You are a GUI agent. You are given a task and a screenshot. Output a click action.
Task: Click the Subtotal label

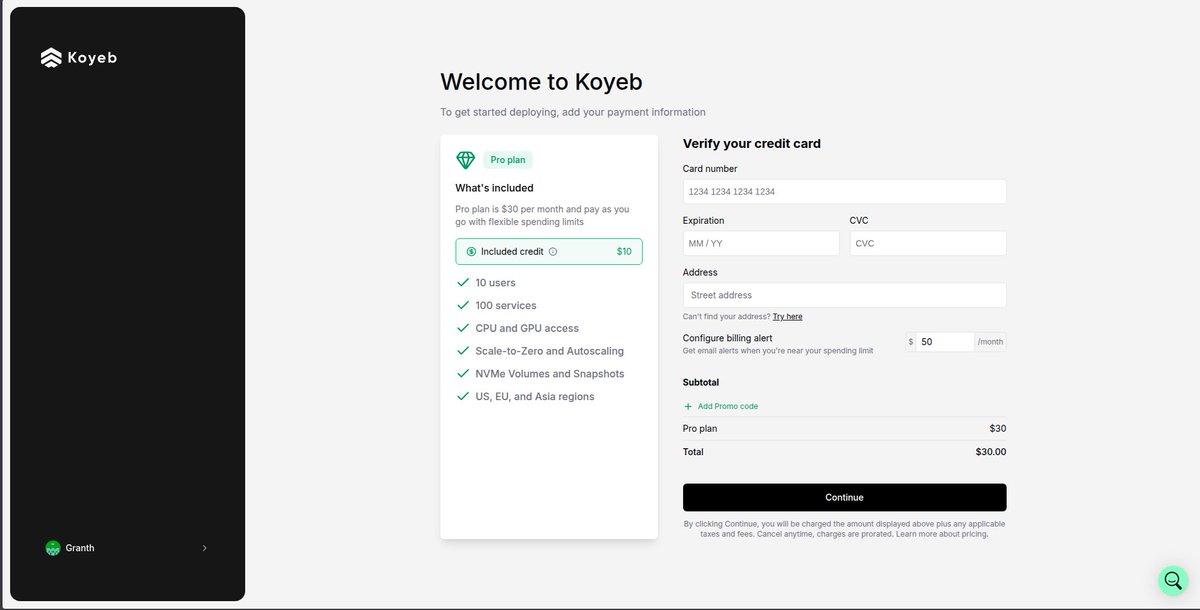[x=701, y=382]
